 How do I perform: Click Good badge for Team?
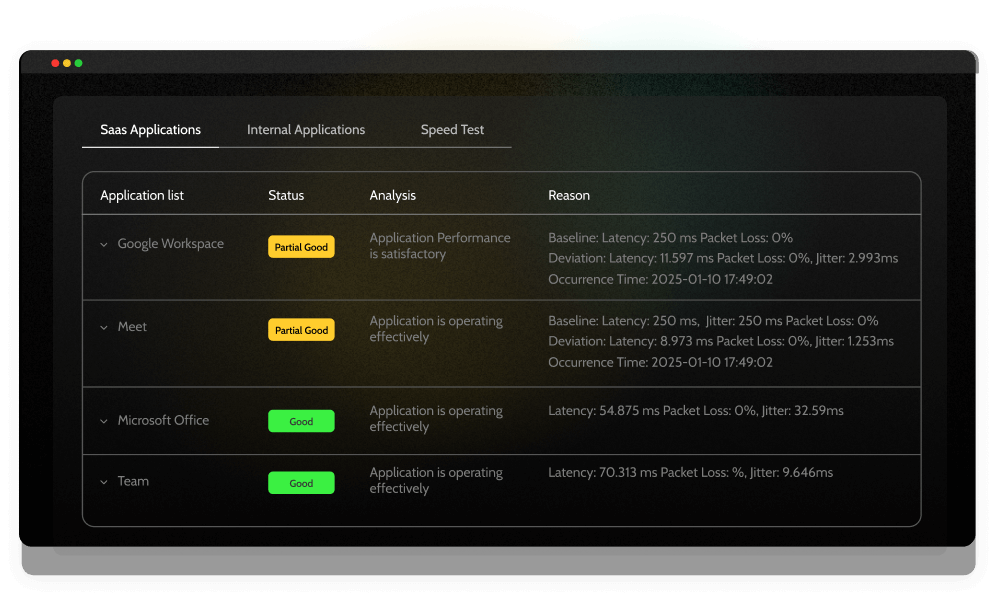pyautogui.click(x=301, y=483)
